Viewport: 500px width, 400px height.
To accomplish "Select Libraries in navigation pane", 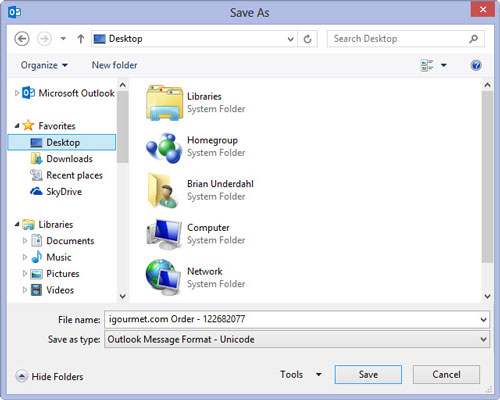I will click(48, 225).
